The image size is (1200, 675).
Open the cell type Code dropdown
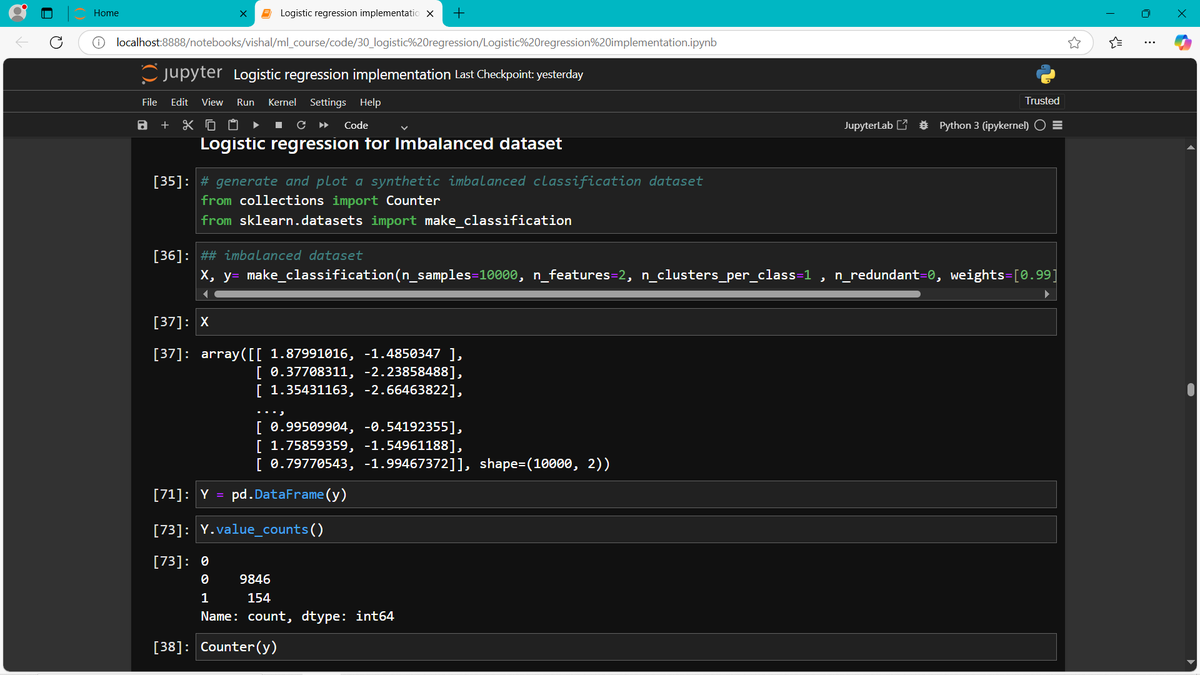[x=376, y=125]
